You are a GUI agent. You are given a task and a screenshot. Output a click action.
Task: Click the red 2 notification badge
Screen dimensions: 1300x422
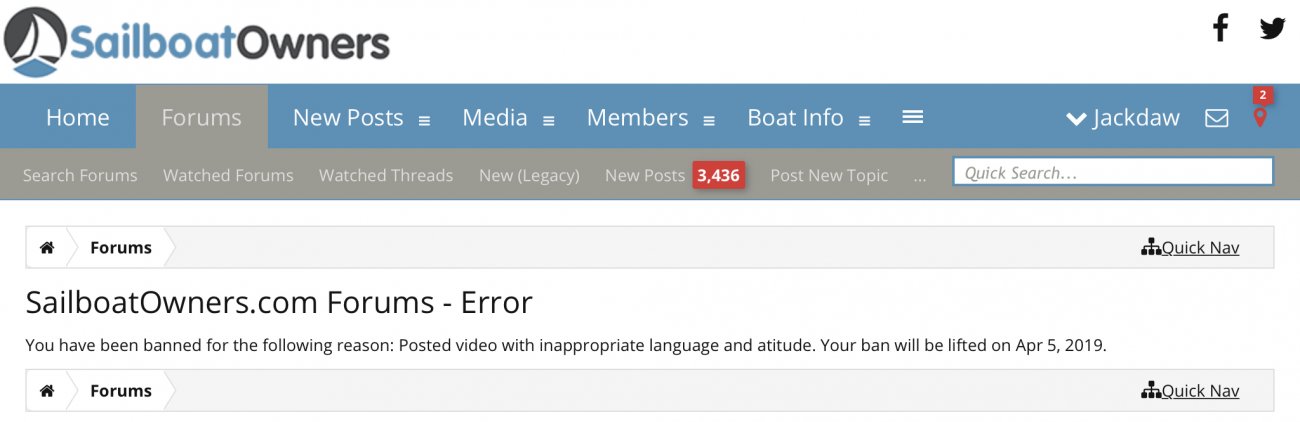(1263, 95)
